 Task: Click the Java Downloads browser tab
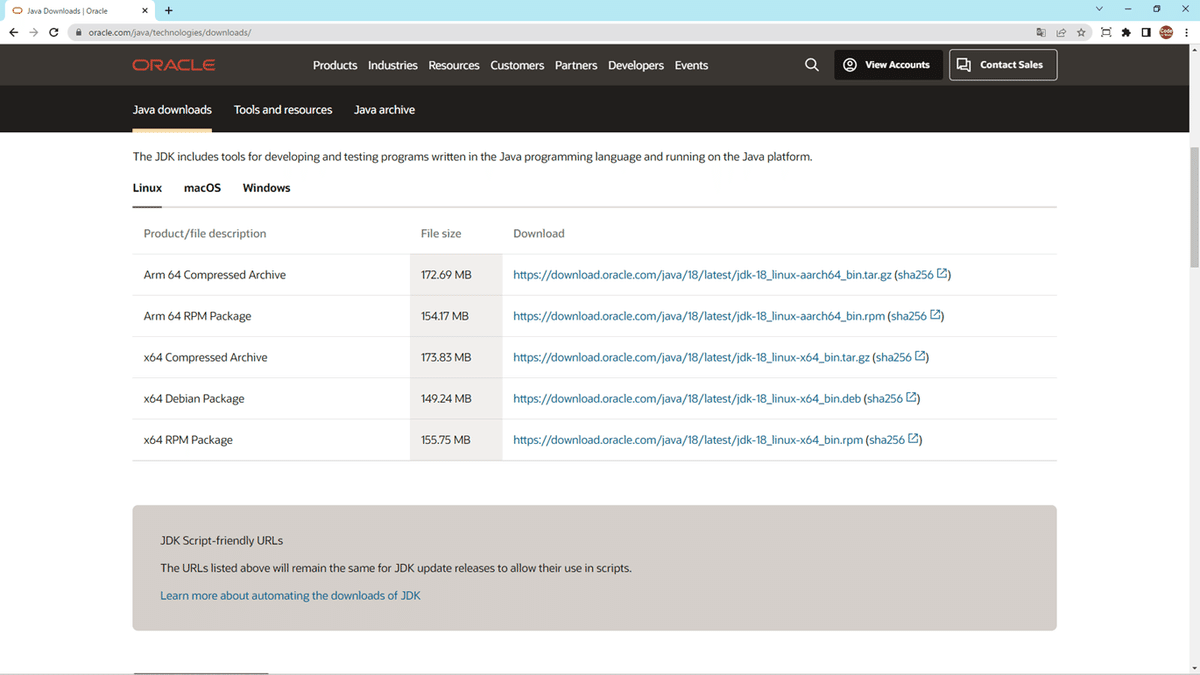tap(80, 10)
